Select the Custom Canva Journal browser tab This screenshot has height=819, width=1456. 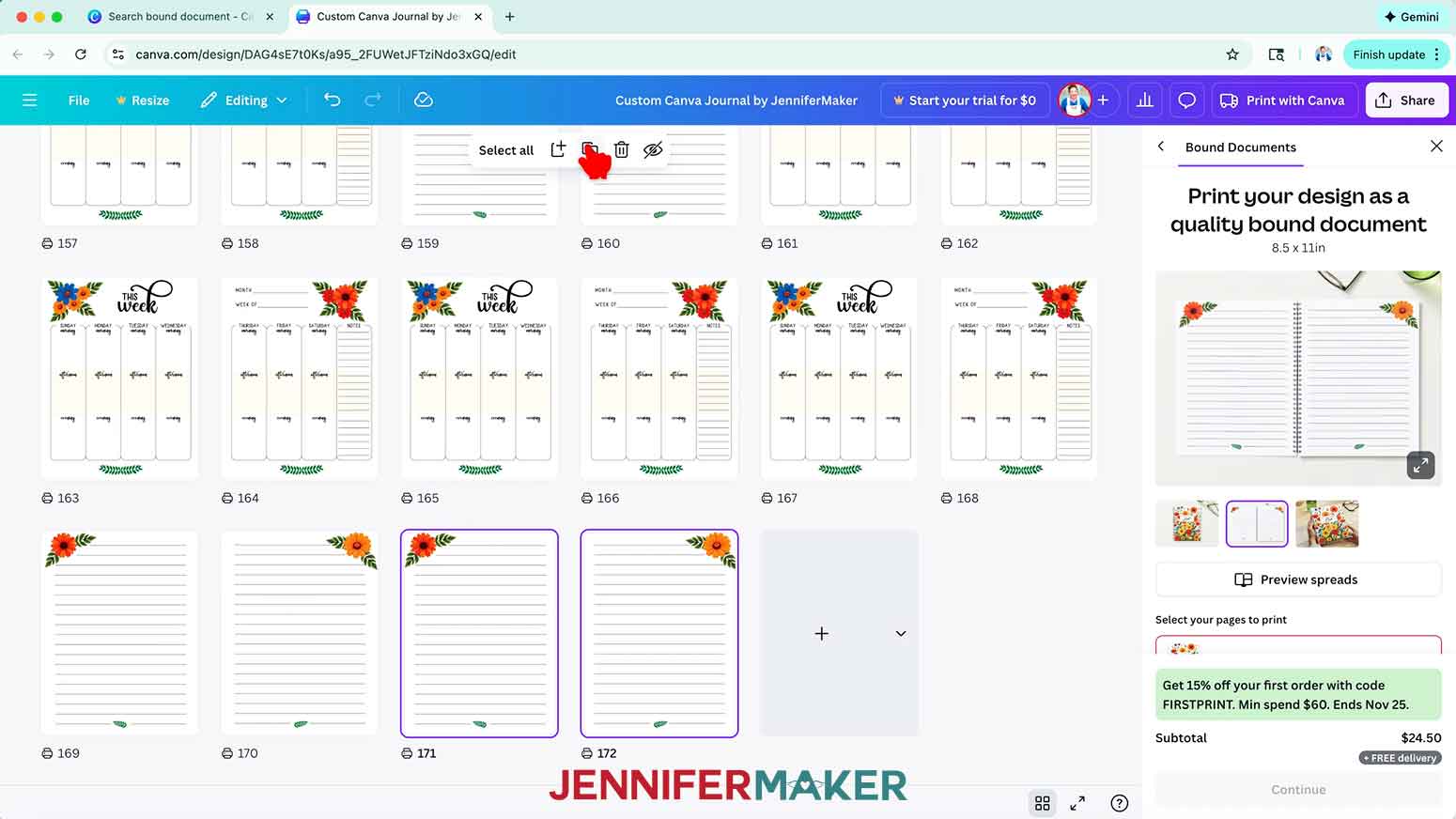pos(390,17)
